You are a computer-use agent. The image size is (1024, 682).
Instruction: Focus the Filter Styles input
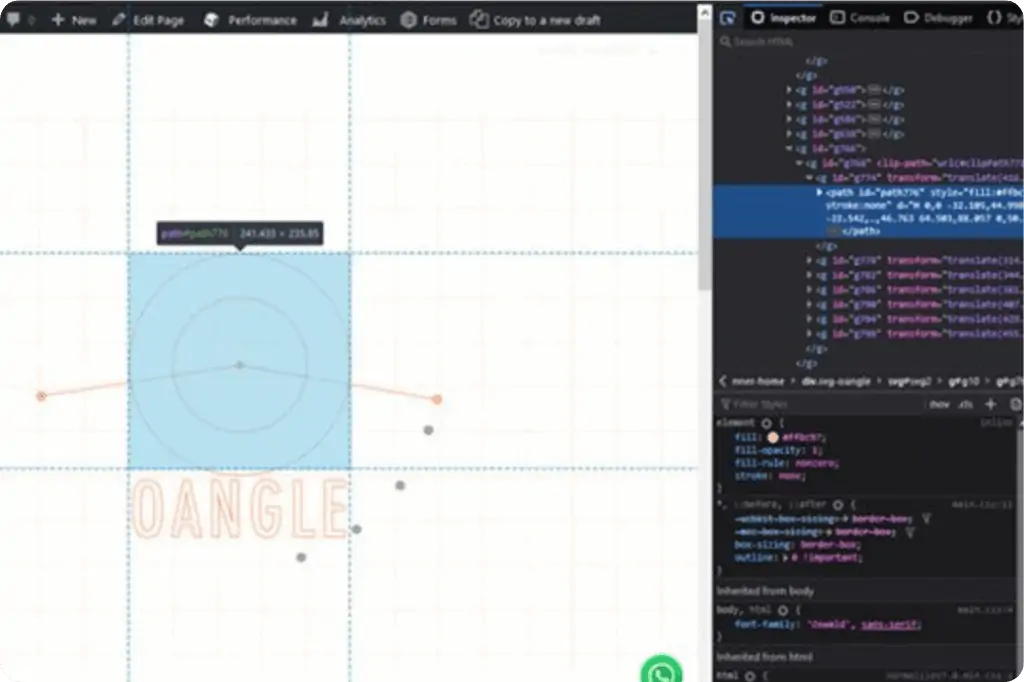[820, 404]
